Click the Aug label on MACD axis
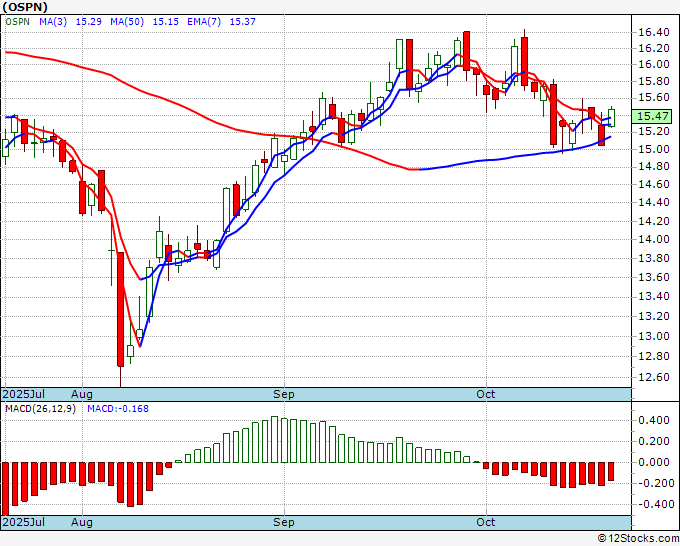 [82, 522]
